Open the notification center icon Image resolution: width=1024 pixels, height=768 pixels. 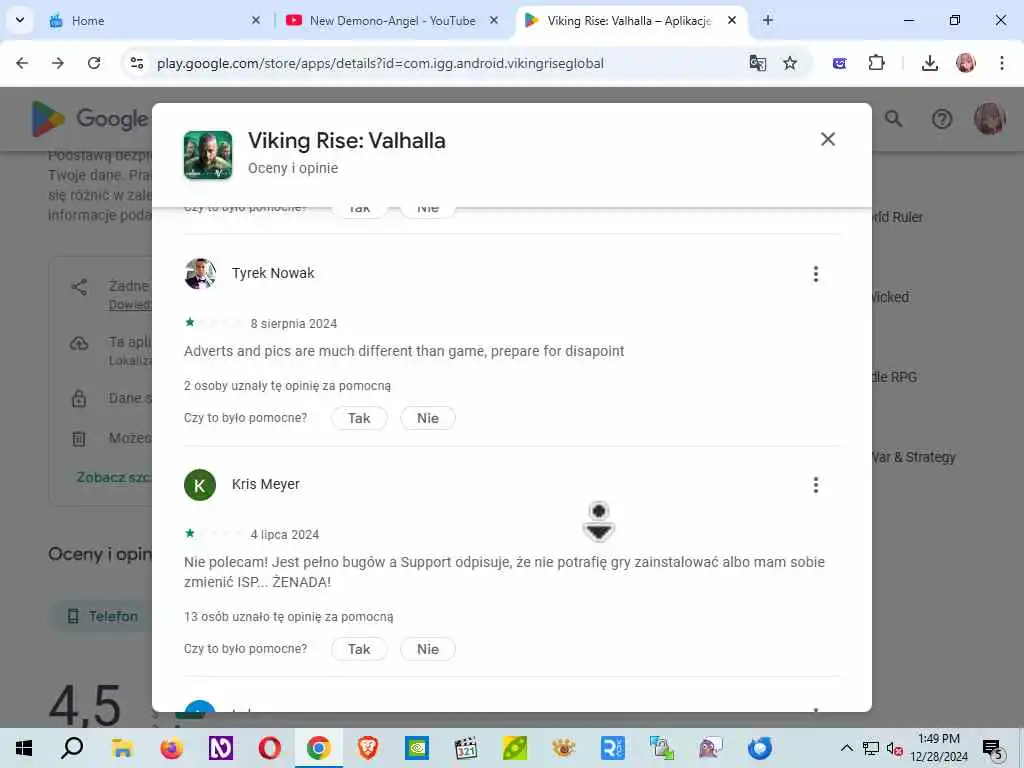pos(993,749)
